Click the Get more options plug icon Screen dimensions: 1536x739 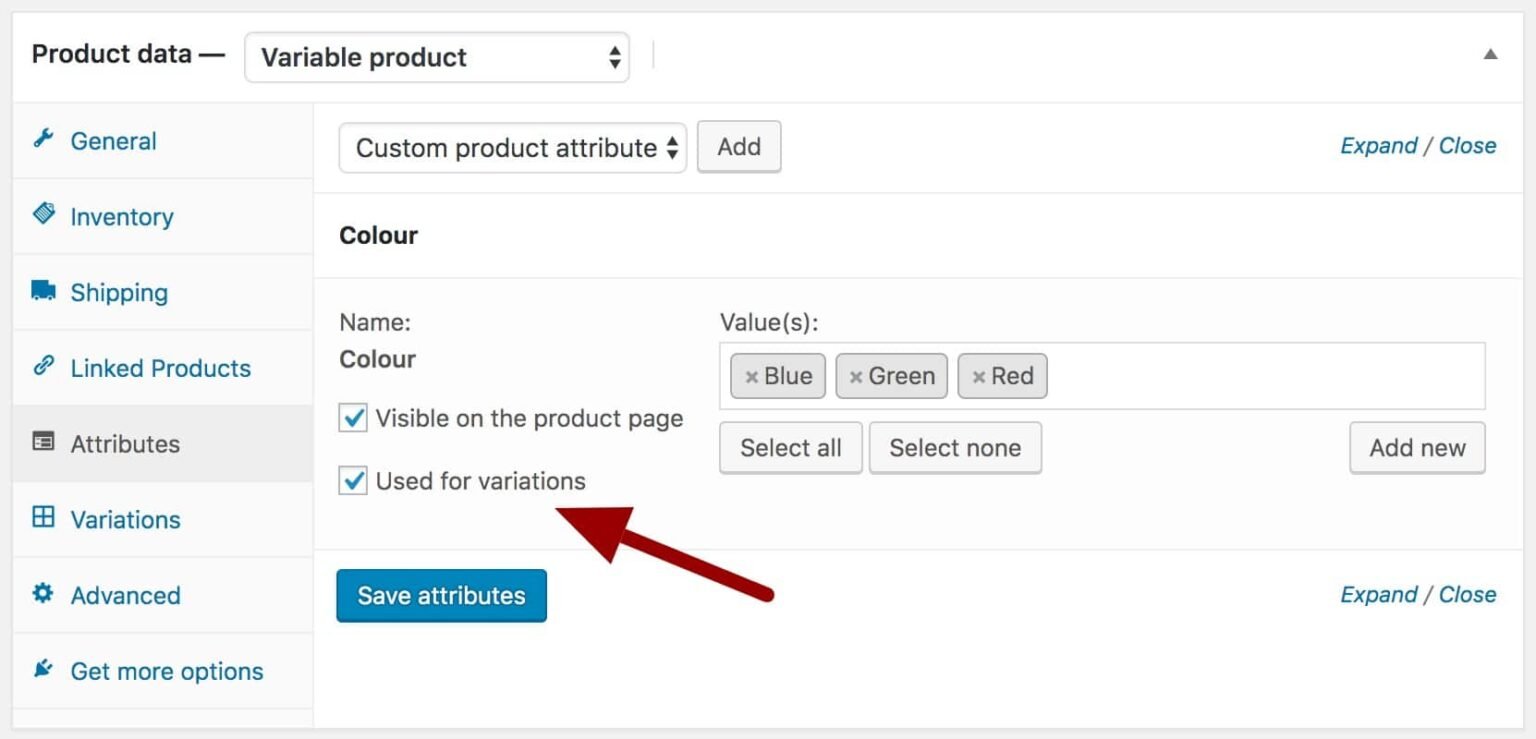(42, 670)
